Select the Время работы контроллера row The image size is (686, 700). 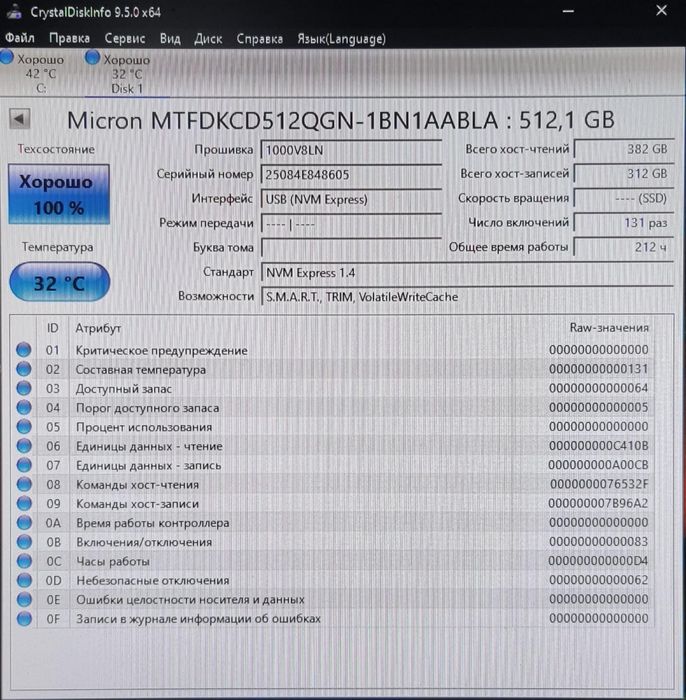point(333,523)
